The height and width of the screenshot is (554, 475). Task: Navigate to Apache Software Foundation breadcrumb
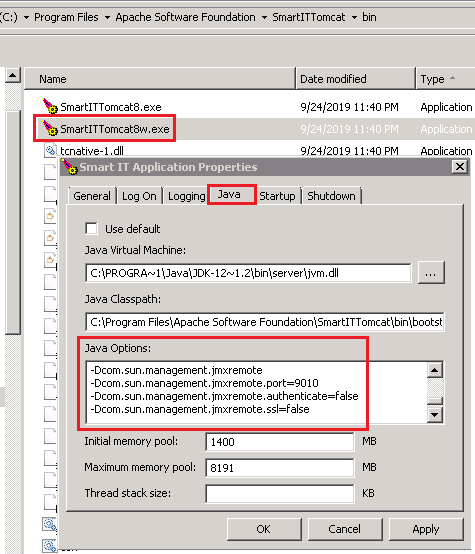[x=186, y=17]
